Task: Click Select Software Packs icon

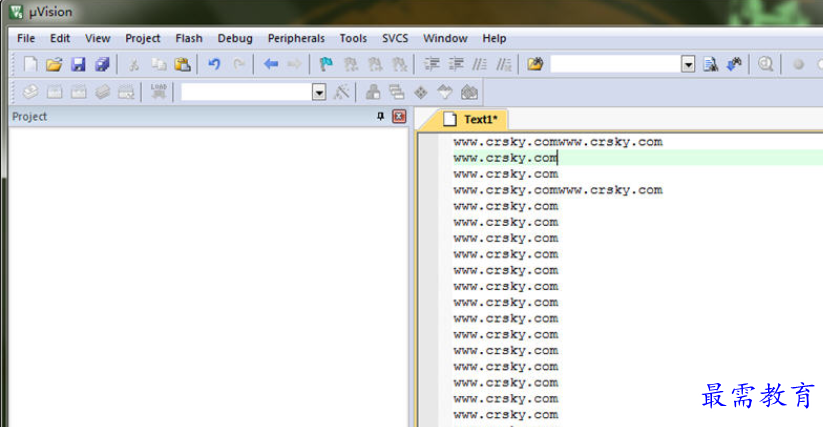Action: point(445,92)
